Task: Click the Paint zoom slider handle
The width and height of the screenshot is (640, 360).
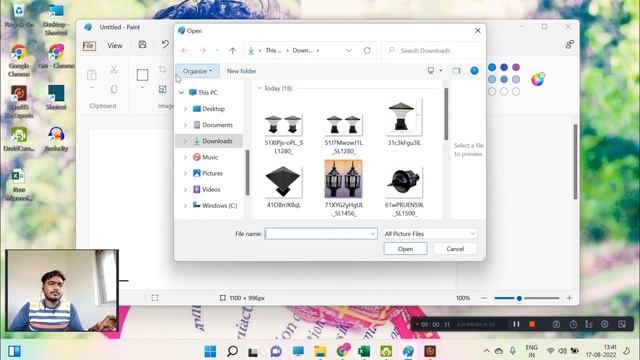Action: tap(519, 298)
